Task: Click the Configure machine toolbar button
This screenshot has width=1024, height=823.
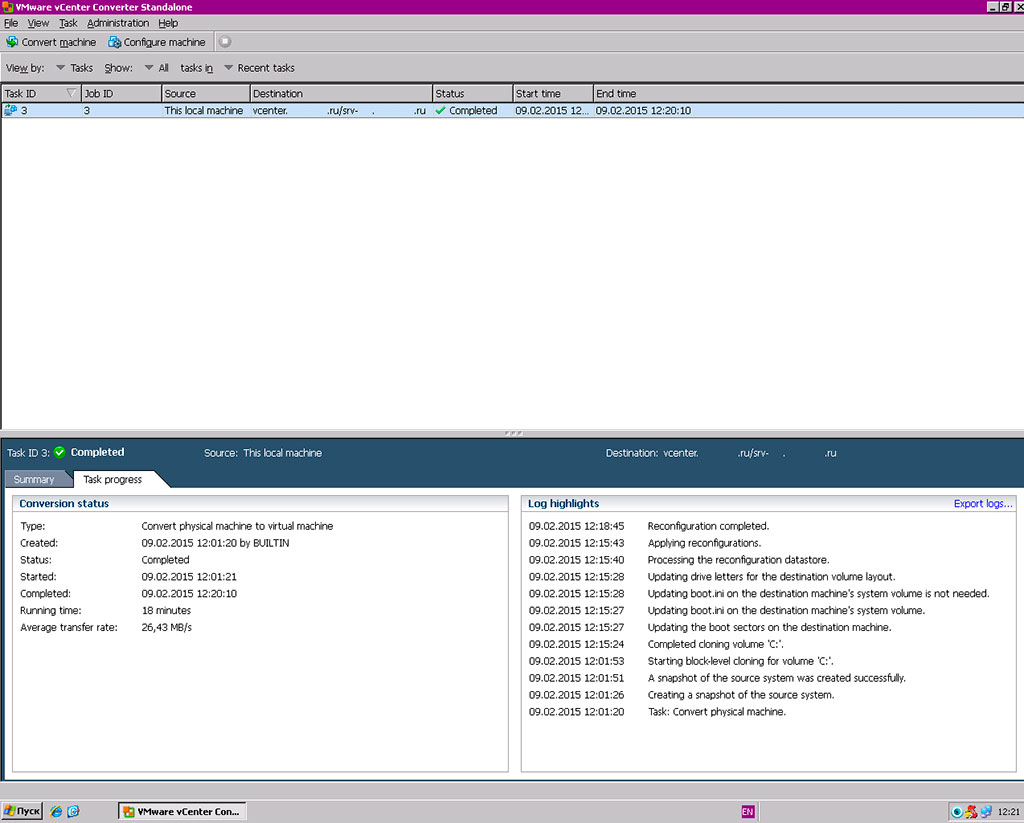Action: pyautogui.click(x=157, y=42)
